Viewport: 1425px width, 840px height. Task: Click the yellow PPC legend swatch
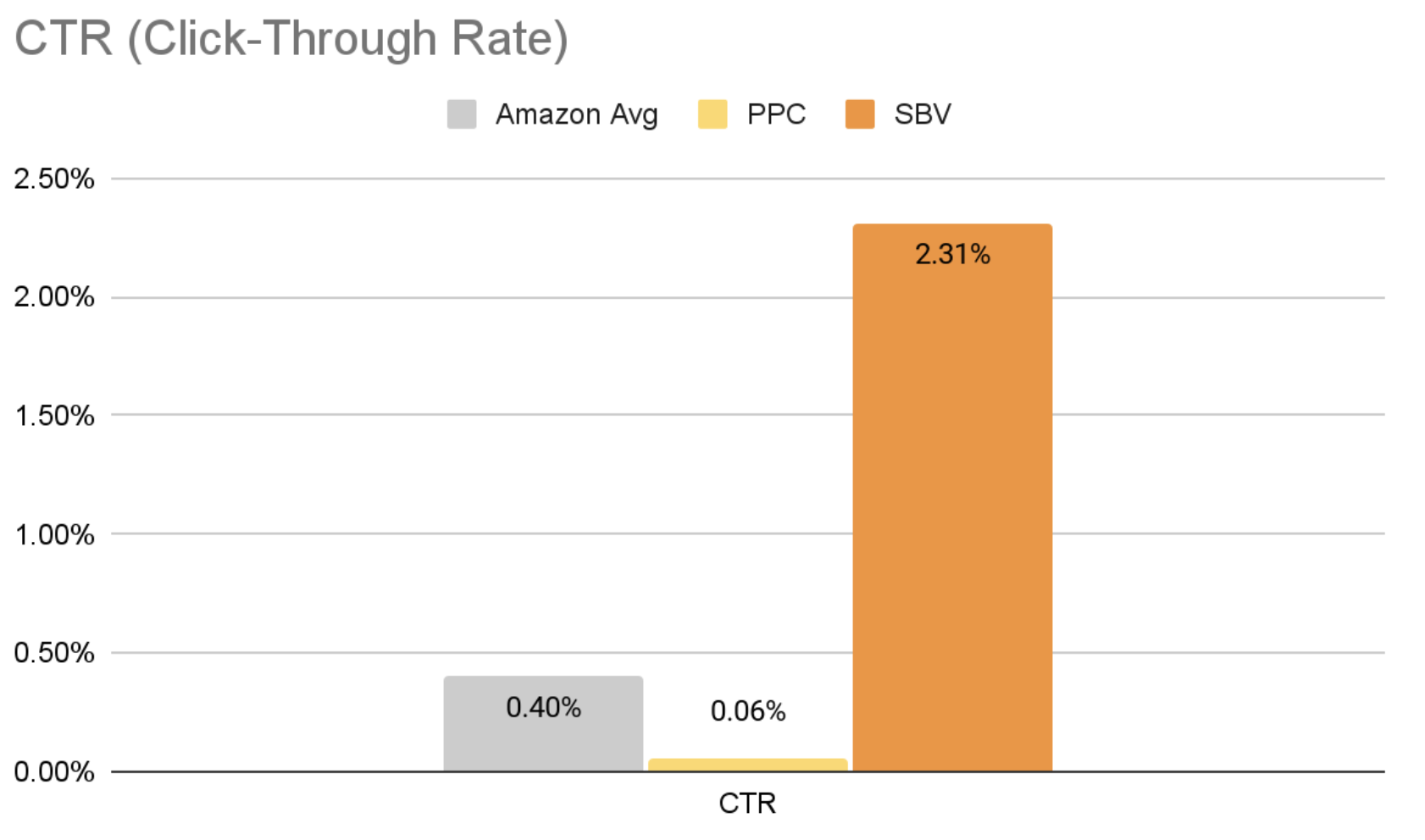tap(712, 114)
